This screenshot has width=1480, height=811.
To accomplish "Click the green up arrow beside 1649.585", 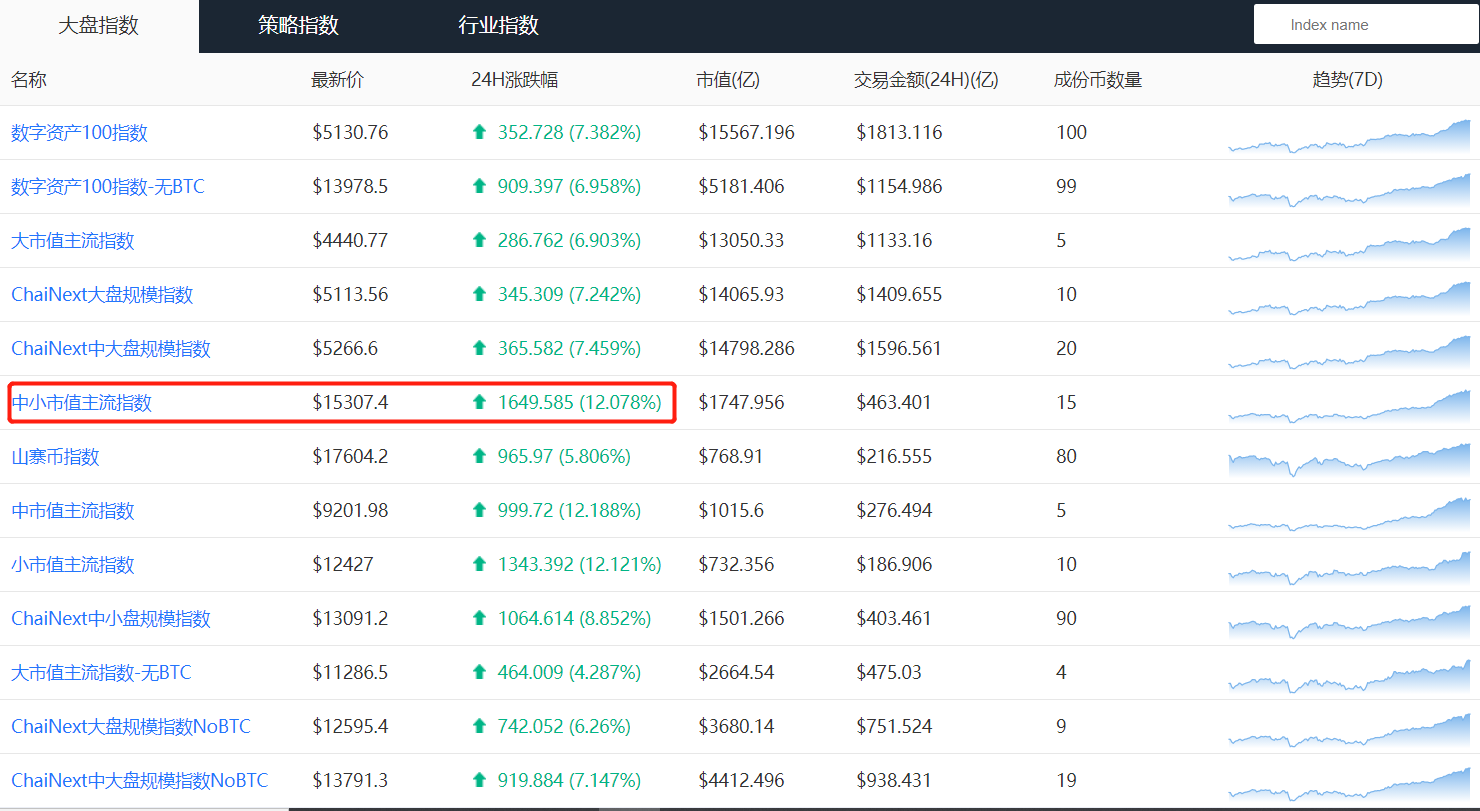I will (479, 402).
